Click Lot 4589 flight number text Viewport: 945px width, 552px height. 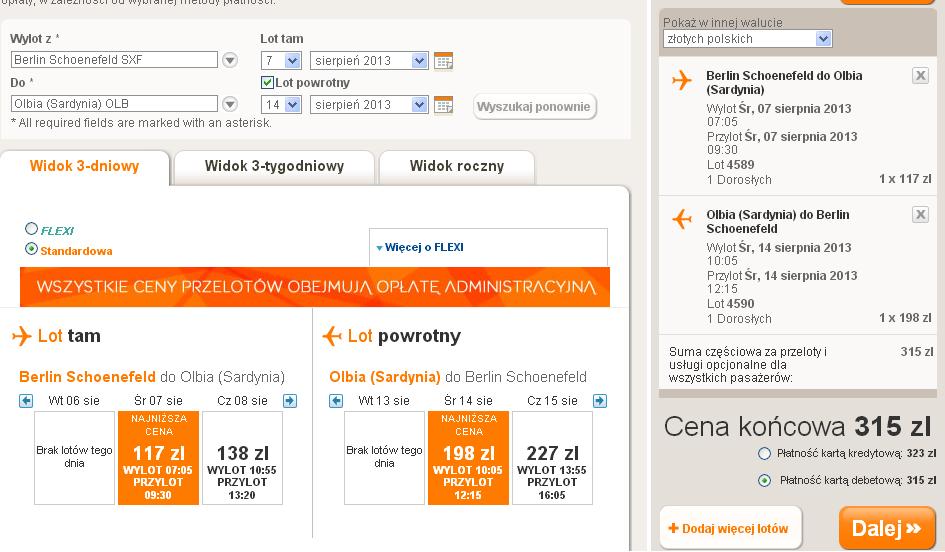pyautogui.click(x=730, y=165)
